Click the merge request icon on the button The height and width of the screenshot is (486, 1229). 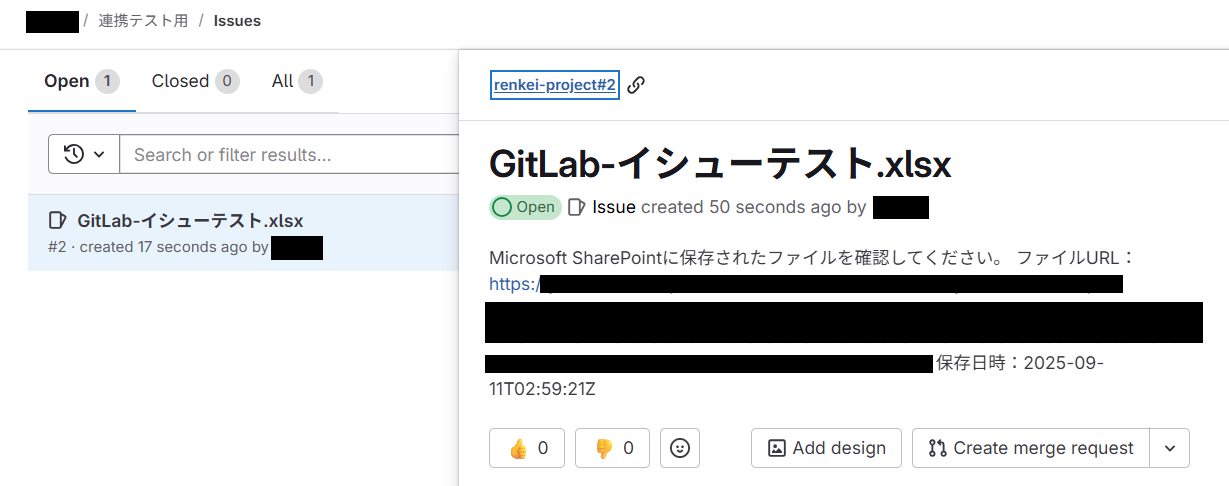[x=937, y=448]
